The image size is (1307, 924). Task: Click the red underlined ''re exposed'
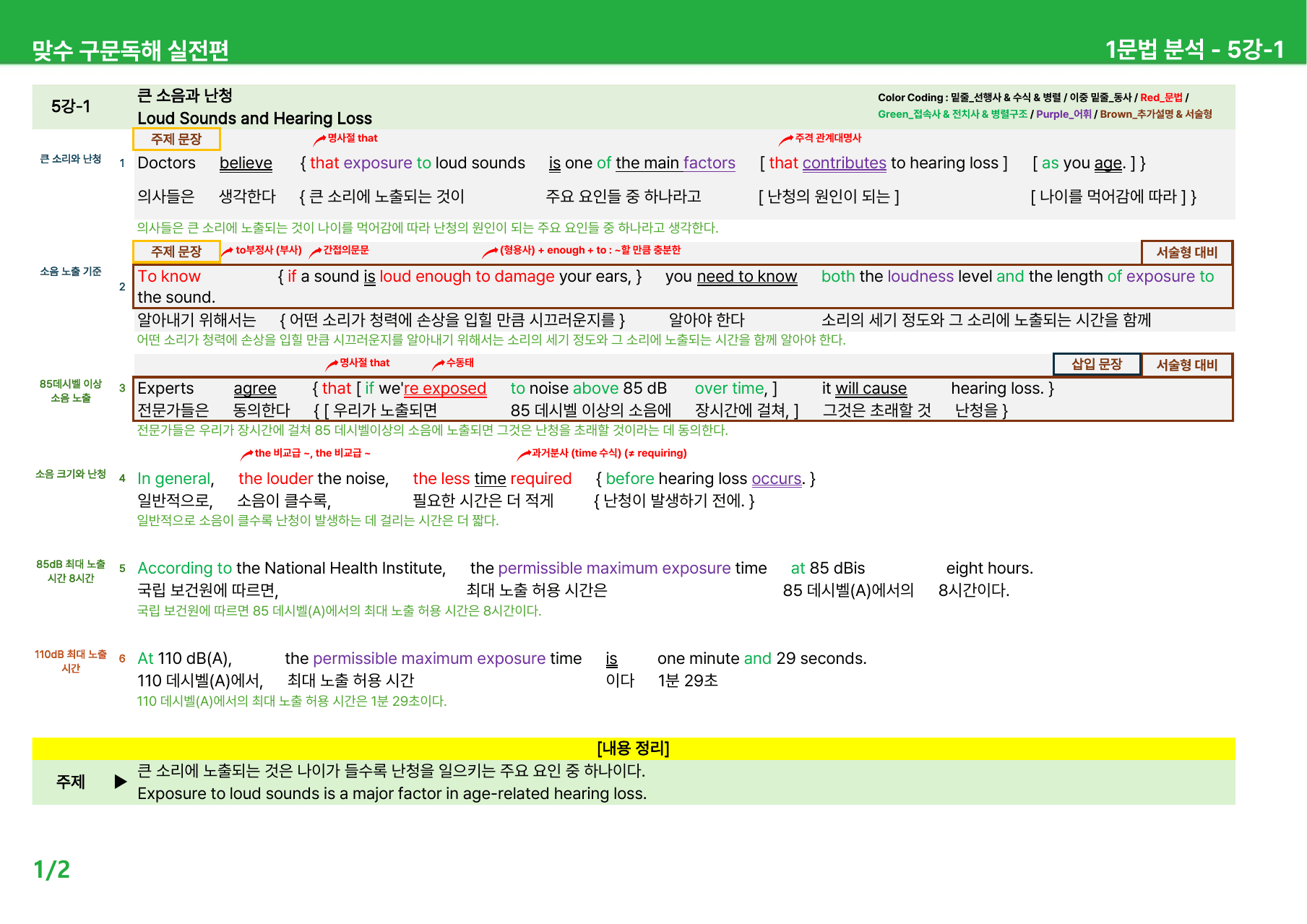coord(445,389)
